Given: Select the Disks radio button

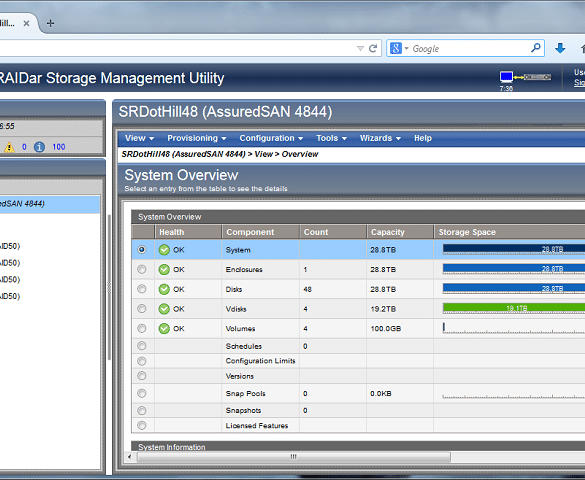Looking at the screenshot, I should point(142,289).
